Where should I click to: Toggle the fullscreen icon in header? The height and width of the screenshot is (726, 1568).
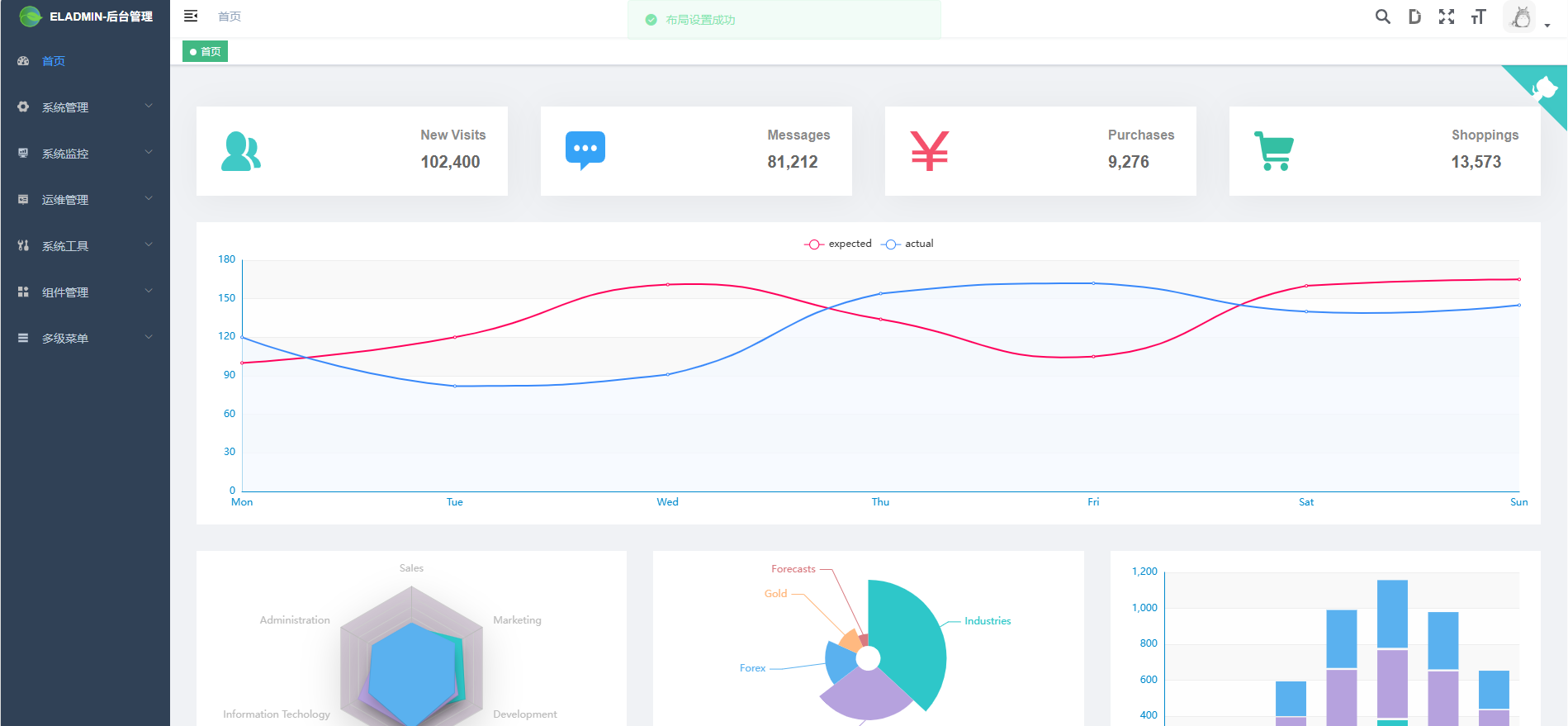click(x=1447, y=17)
